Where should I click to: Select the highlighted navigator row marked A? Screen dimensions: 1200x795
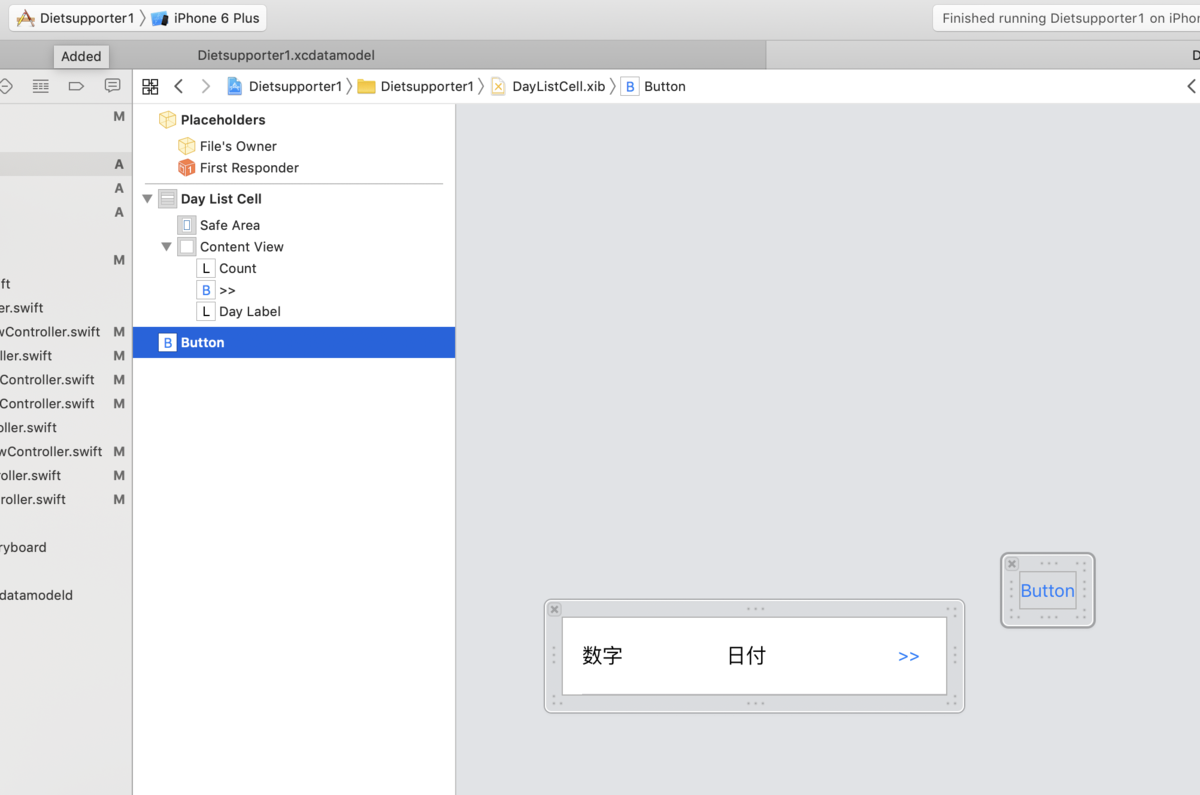tap(65, 164)
